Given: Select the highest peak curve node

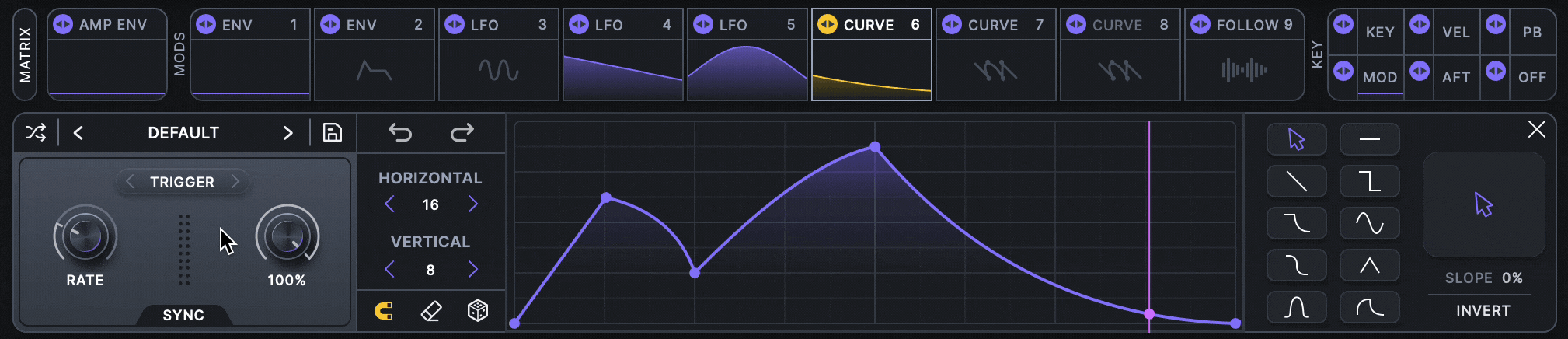Looking at the screenshot, I should point(875,146).
